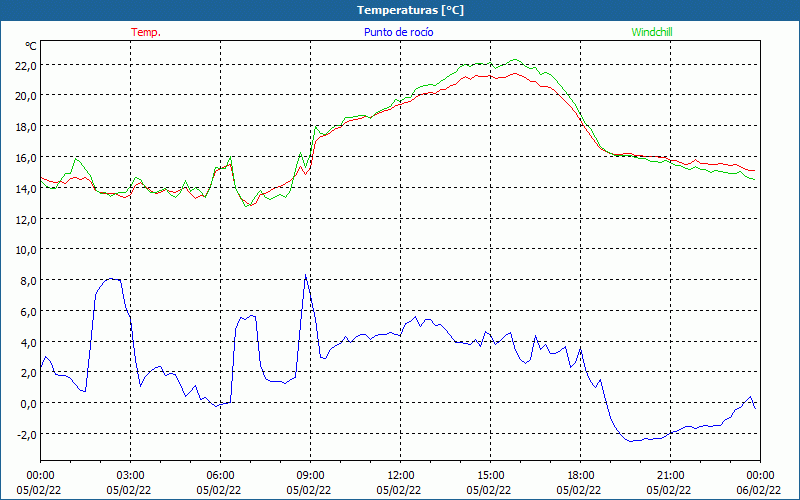Click the "8,0" y-axis value

[x=28, y=281]
